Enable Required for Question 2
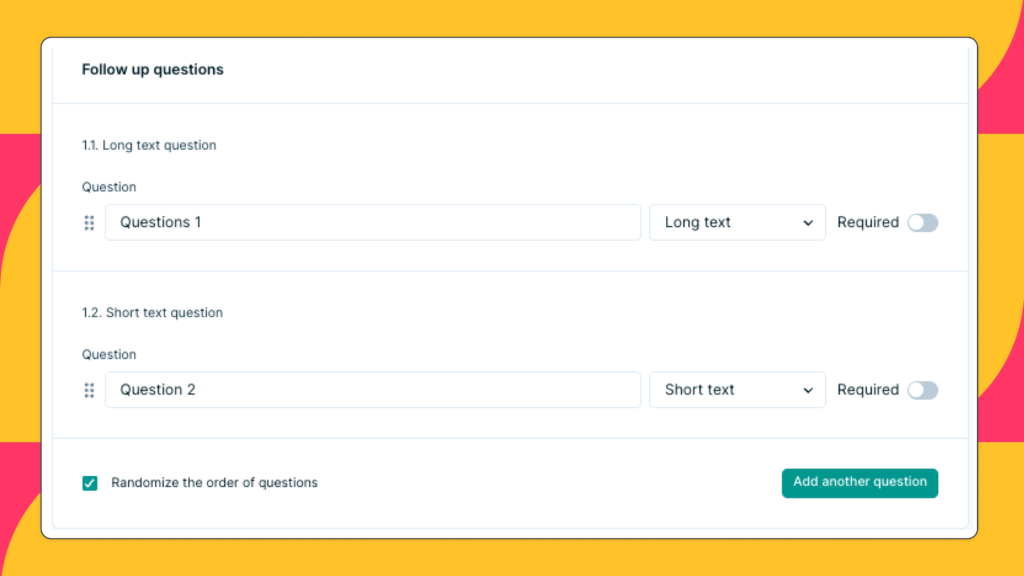The height and width of the screenshot is (576, 1024). pos(922,390)
